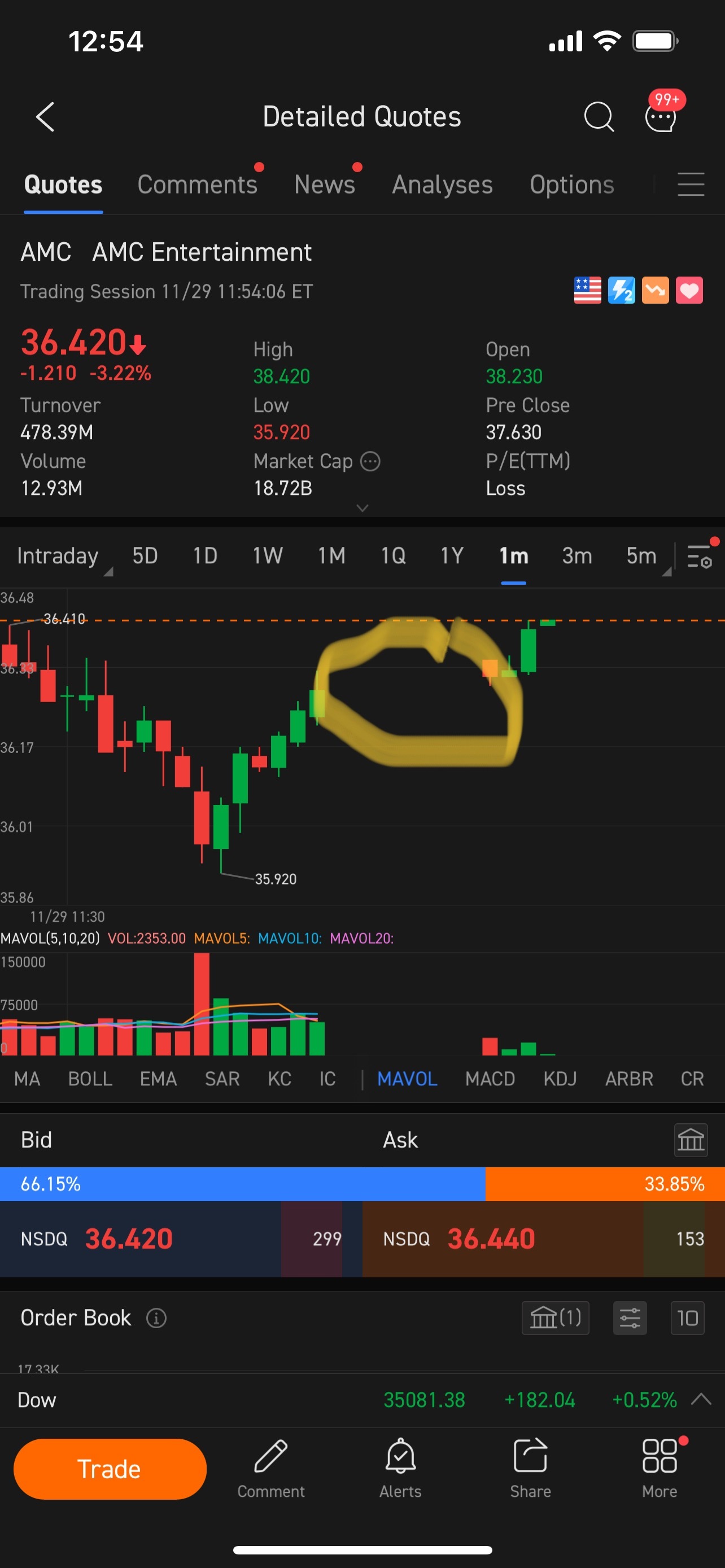Screen dimensions: 725x1568
Task: Select the KDJ sub-chart indicator
Action: click(560, 1079)
